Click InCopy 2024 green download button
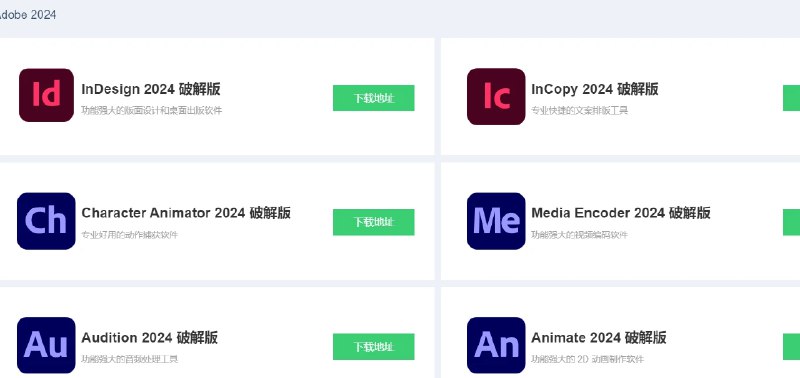 tap(791, 98)
